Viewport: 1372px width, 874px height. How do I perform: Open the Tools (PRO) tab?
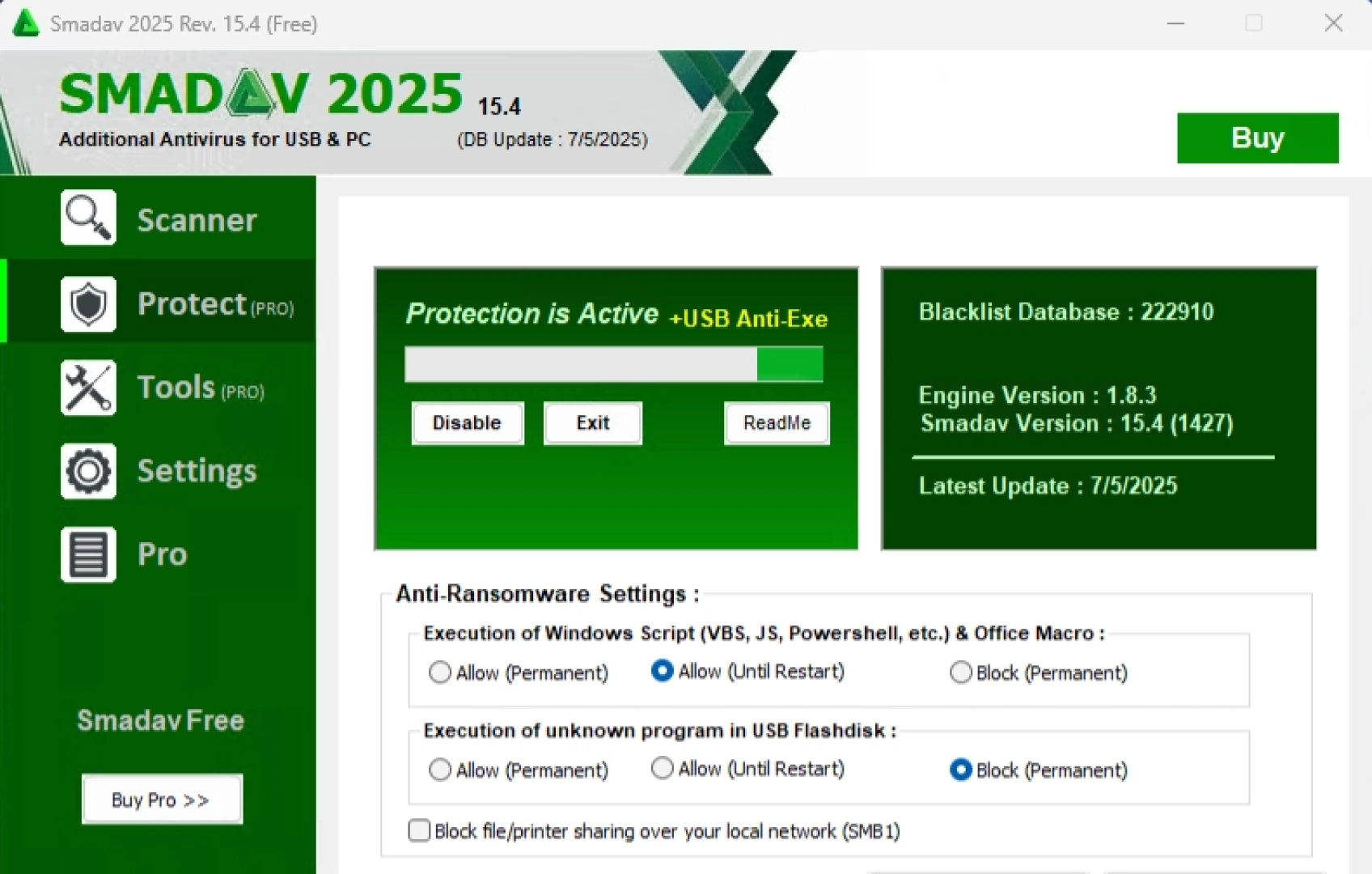[x=201, y=388]
